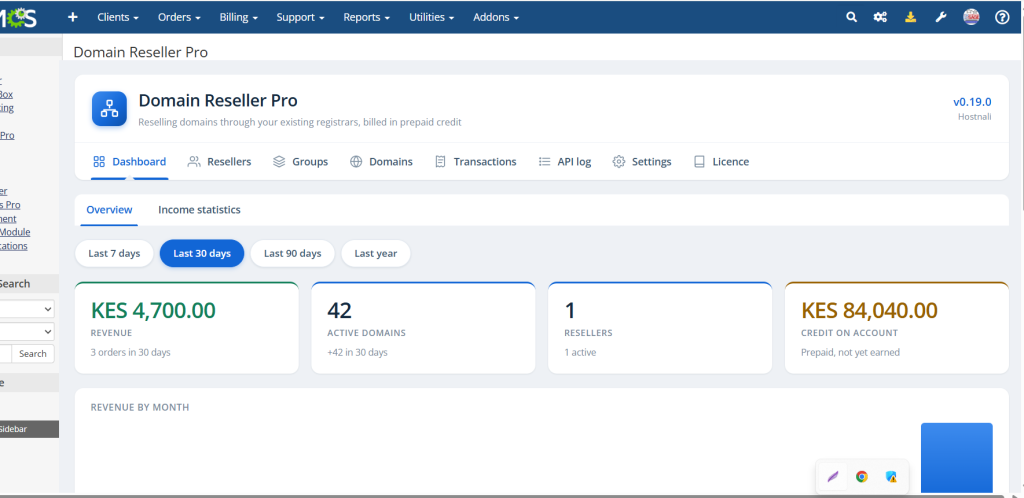This screenshot has width=1024, height=498.
Task: Click the Domains globe icon
Action: (x=356, y=161)
